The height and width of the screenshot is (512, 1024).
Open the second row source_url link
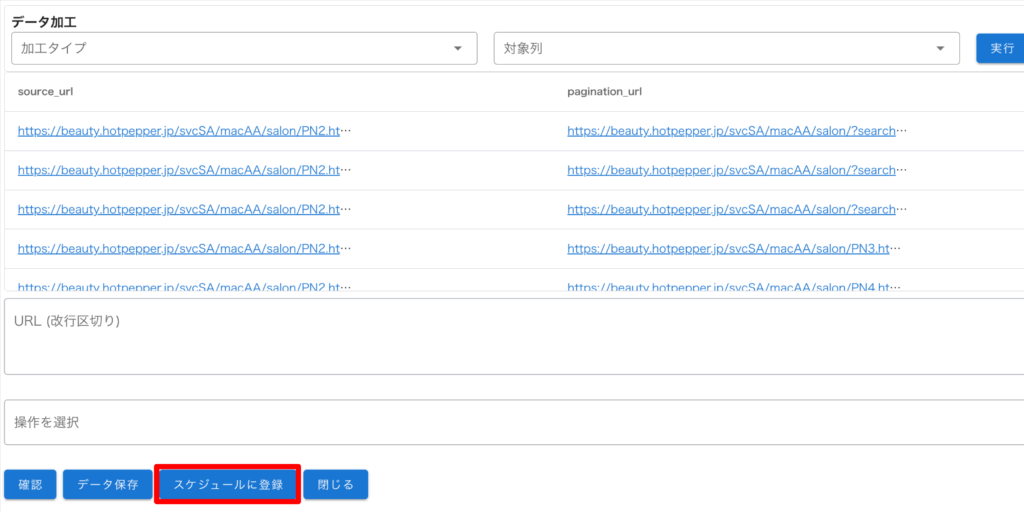pos(184,170)
